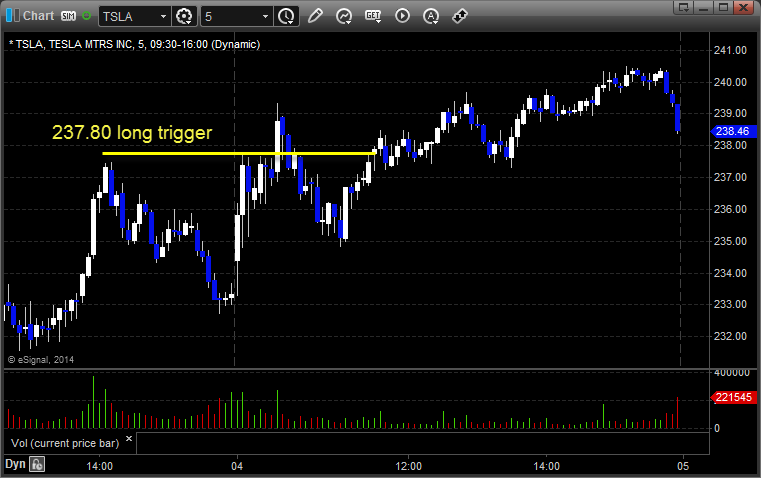Click the 235.00 price axis label
Screen dimensions: 761x478
coord(730,241)
